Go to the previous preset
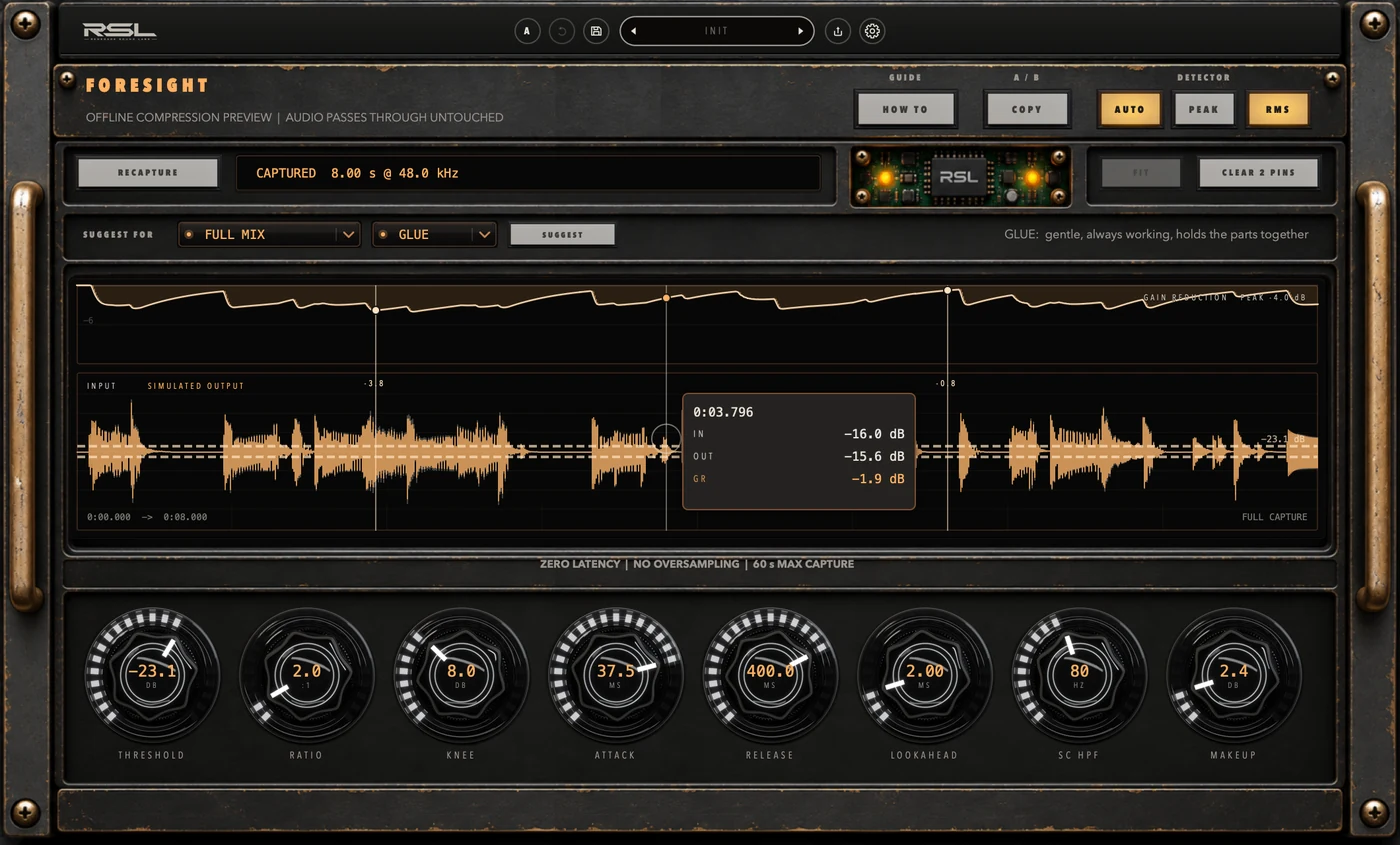 [633, 31]
